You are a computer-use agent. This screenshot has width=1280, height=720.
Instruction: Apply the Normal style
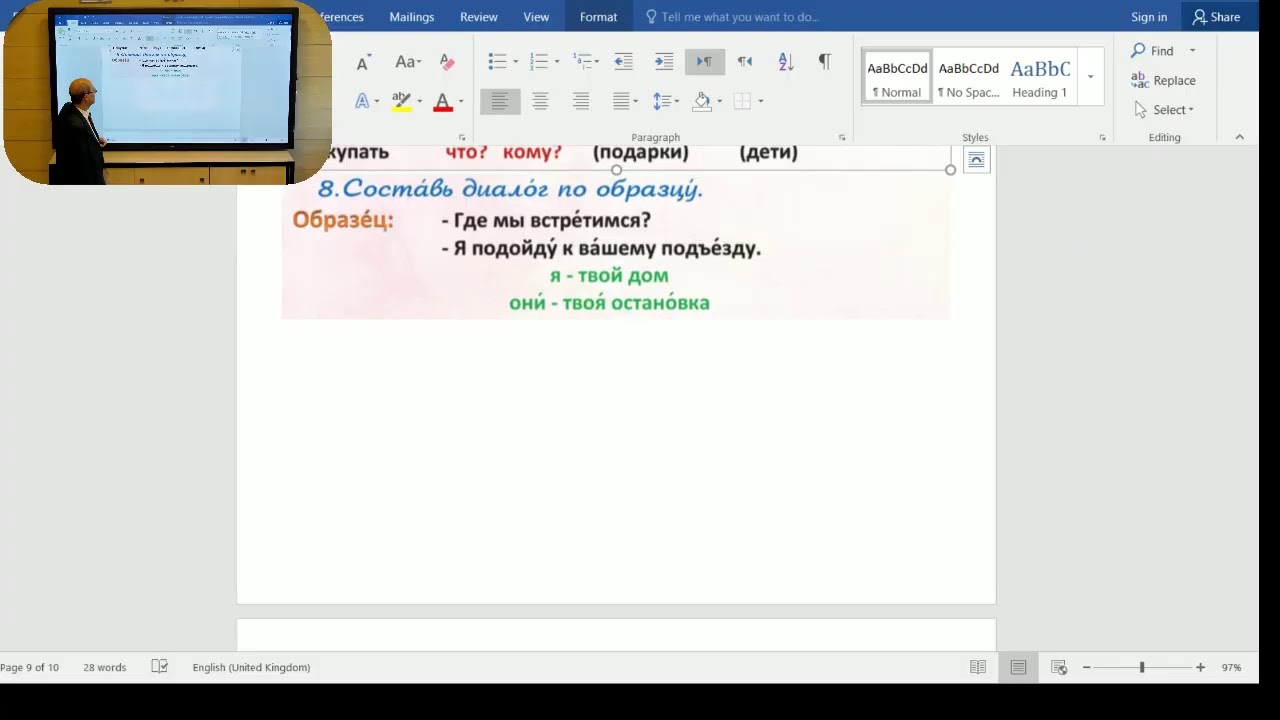pos(897,77)
